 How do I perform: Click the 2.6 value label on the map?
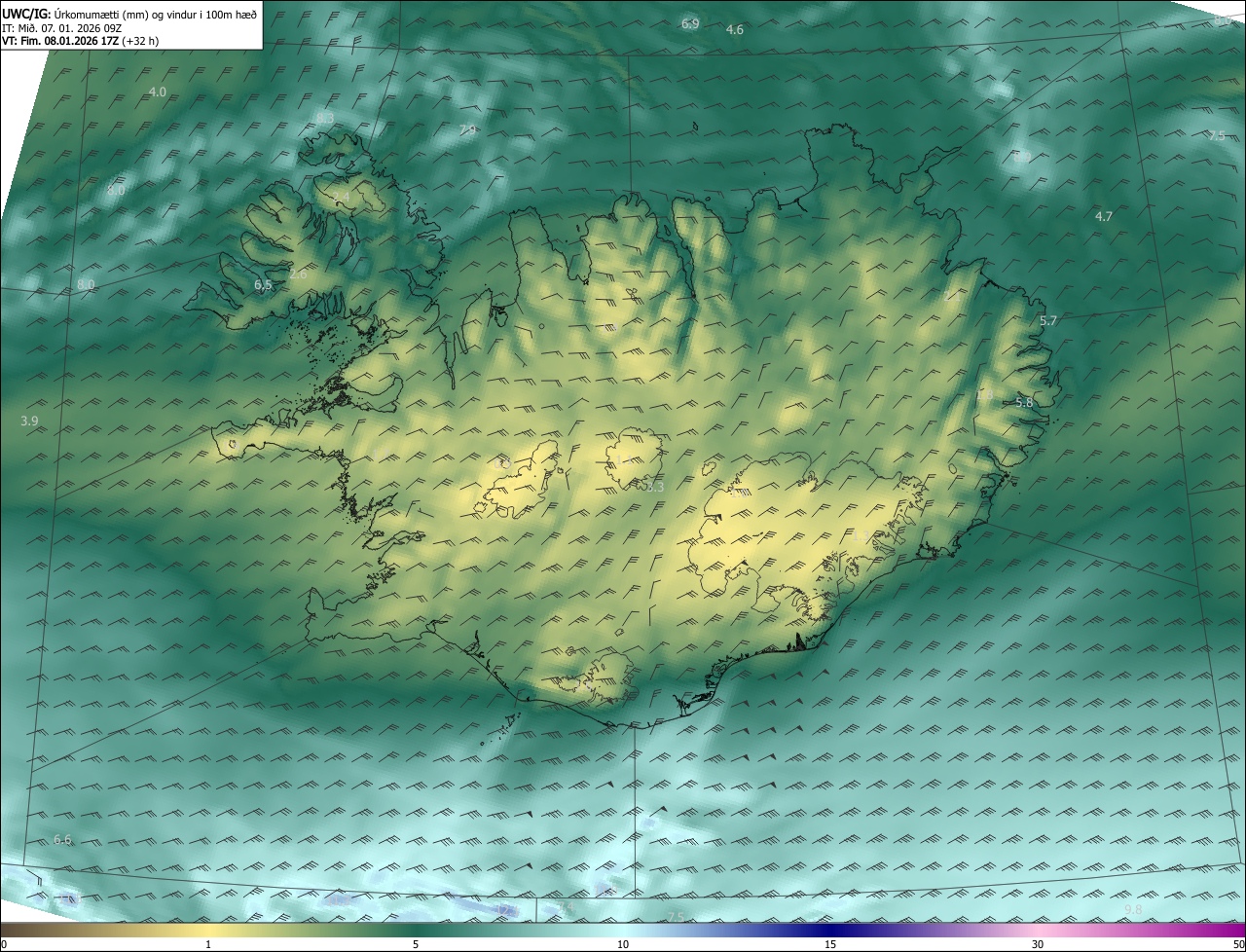[298, 275]
